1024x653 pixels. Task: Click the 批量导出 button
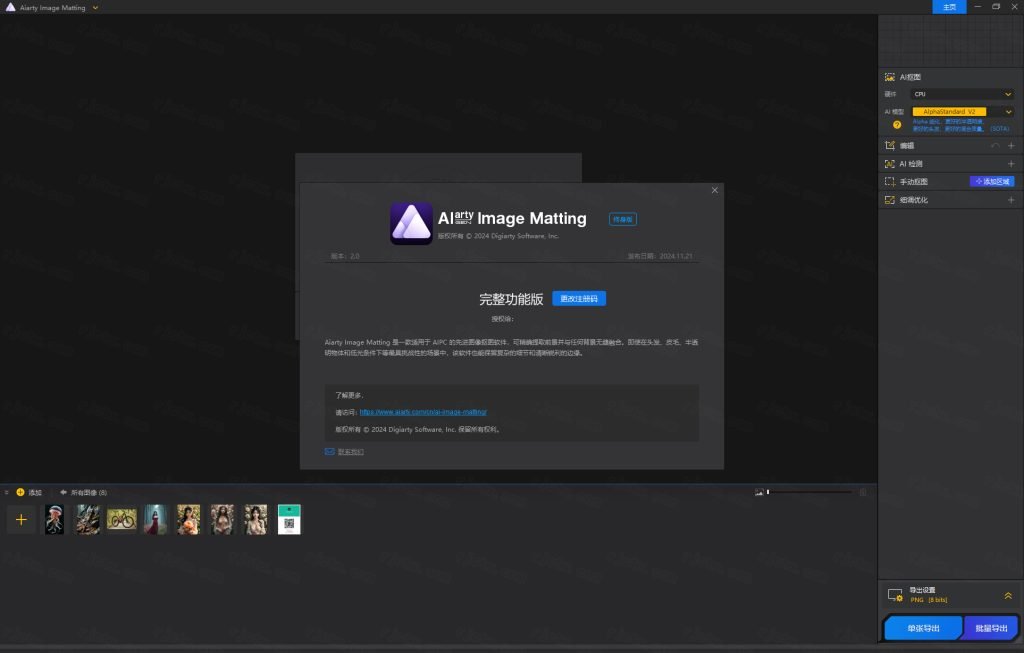click(x=991, y=628)
